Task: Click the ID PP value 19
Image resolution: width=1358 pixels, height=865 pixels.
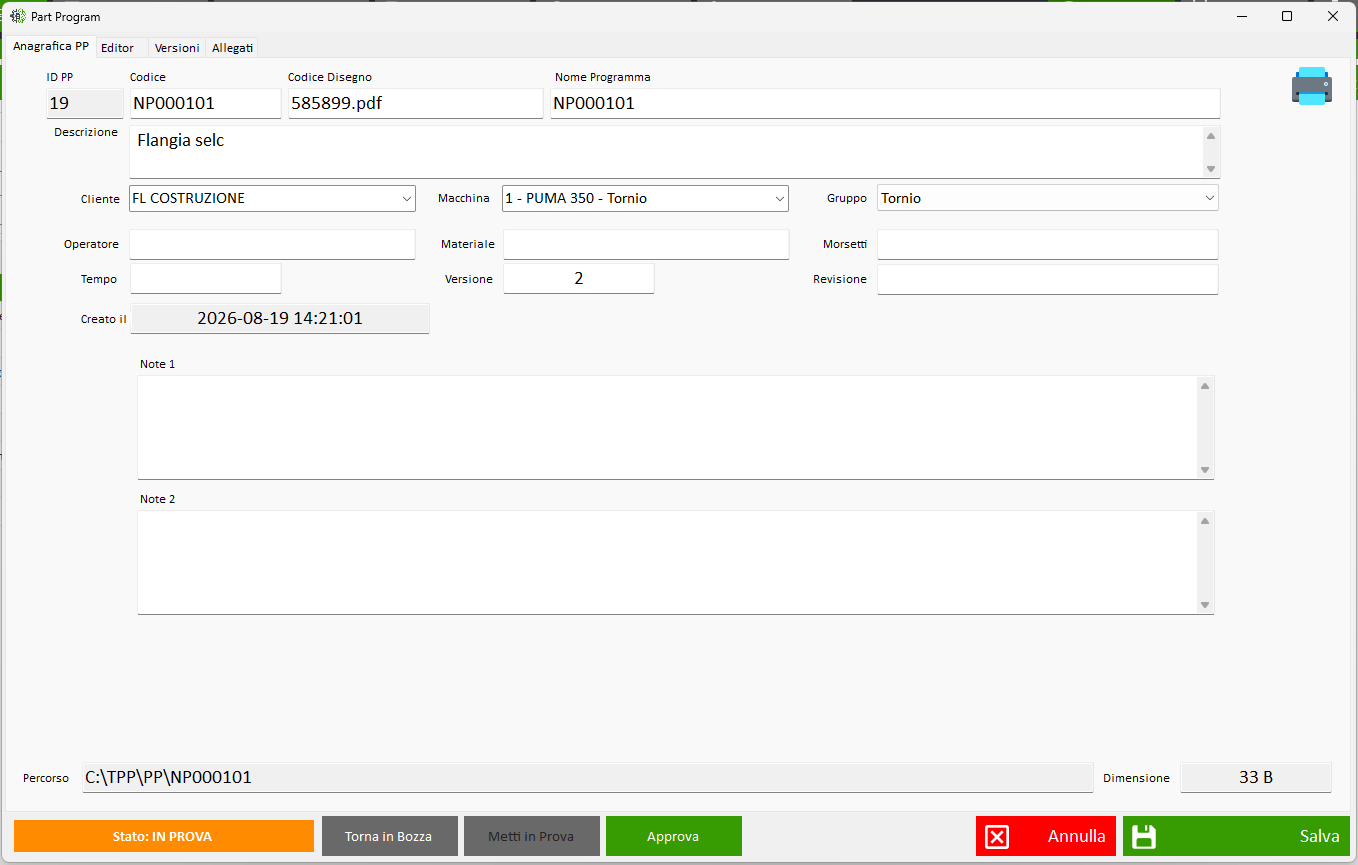Action: [85, 103]
